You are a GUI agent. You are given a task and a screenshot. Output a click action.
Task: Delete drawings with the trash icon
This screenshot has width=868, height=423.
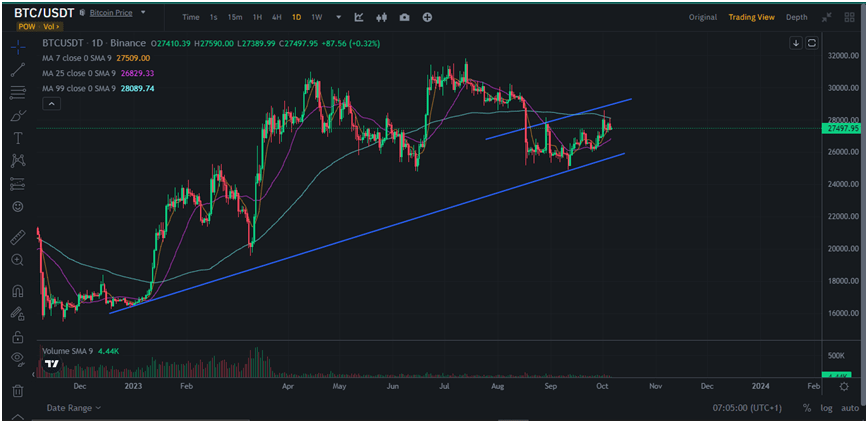[x=17, y=390]
